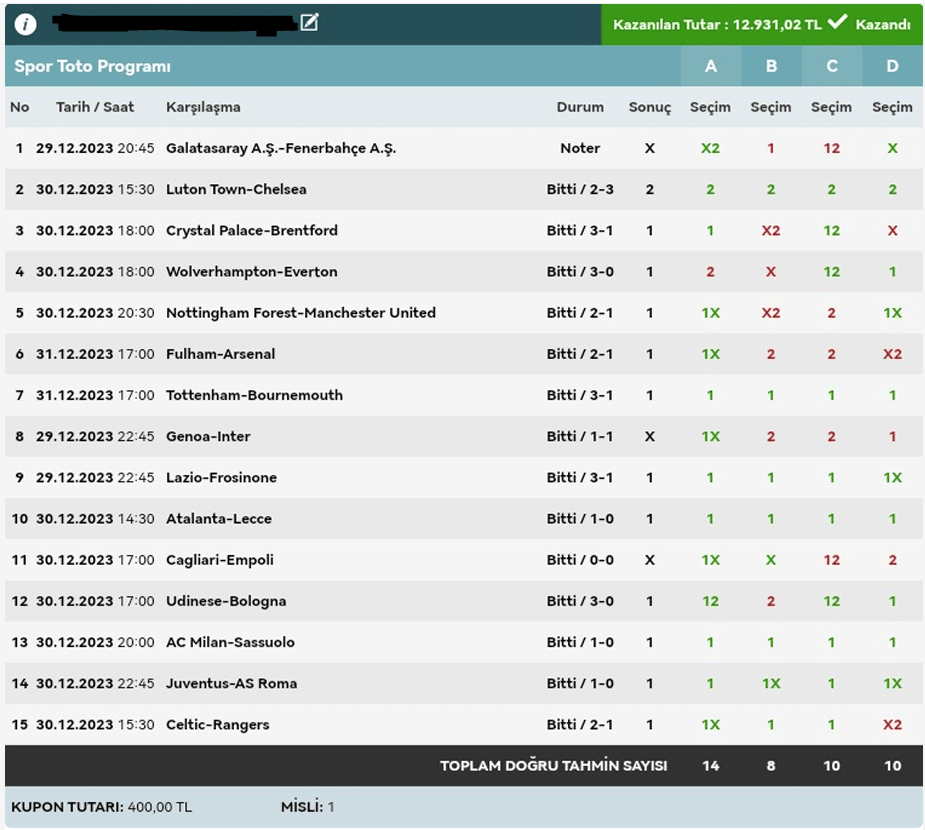Click the Toplam Doğru Tahmin Sayısı label
The height and width of the screenshot is (830, 925).
(553, 766)
